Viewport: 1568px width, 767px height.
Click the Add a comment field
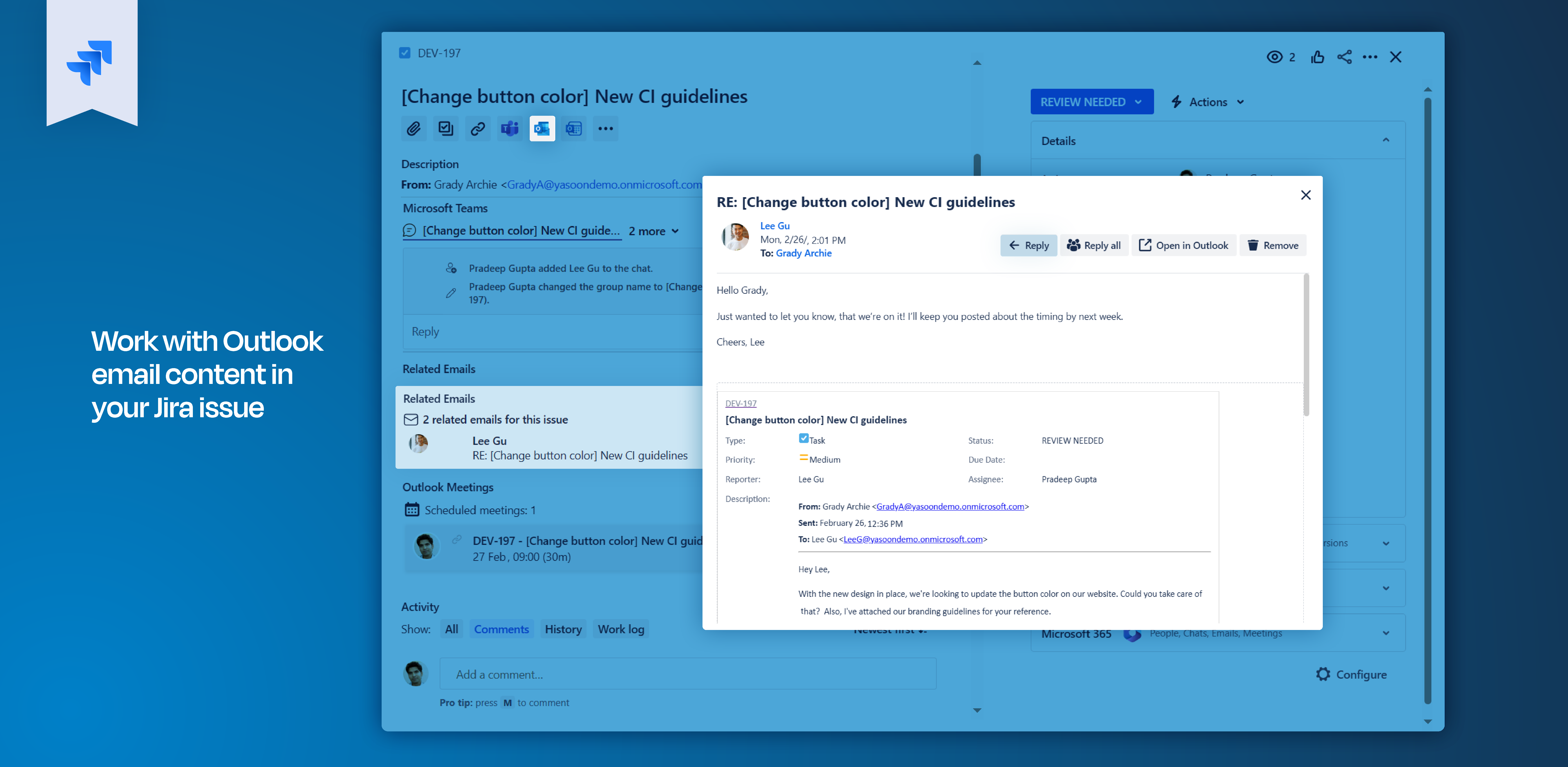click(x=688, y=674)
